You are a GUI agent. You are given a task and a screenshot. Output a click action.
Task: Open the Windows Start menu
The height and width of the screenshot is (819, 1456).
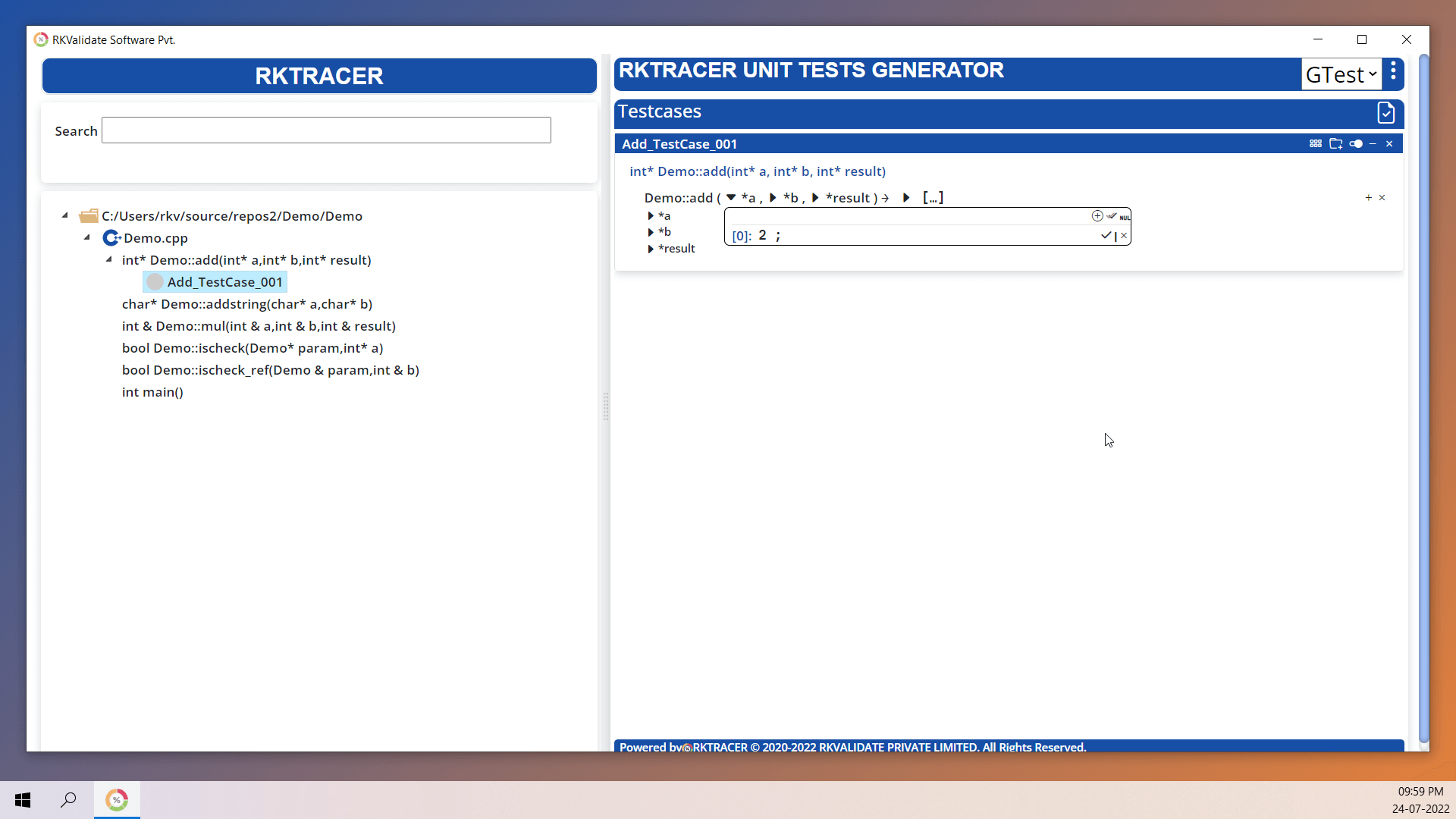coord(23,800)
